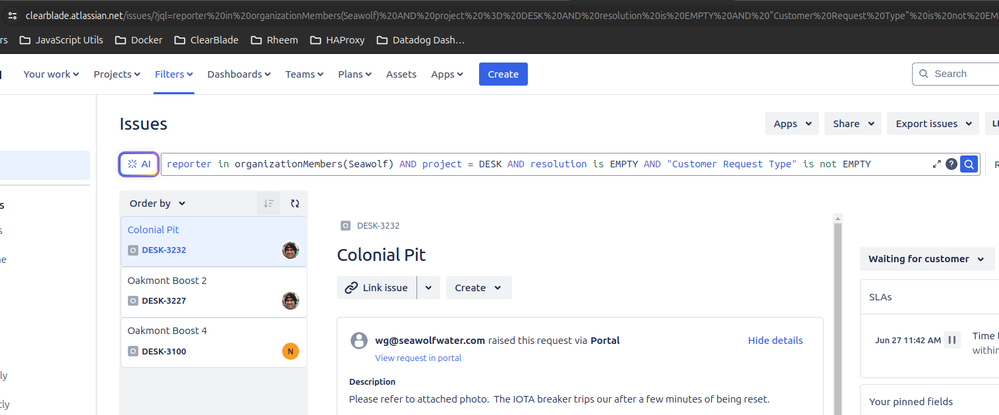This screenshot has height=415, width=999.
Task: Refresh the issue list results
Action: pos(294,203)
